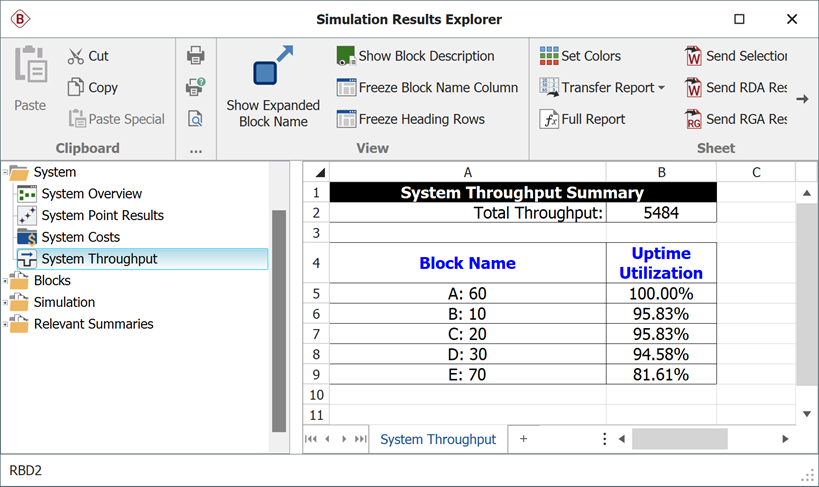This screenshot has width=819, height=487.
Task: Open the Transfer Report dropdown
Action: [602, 87]
